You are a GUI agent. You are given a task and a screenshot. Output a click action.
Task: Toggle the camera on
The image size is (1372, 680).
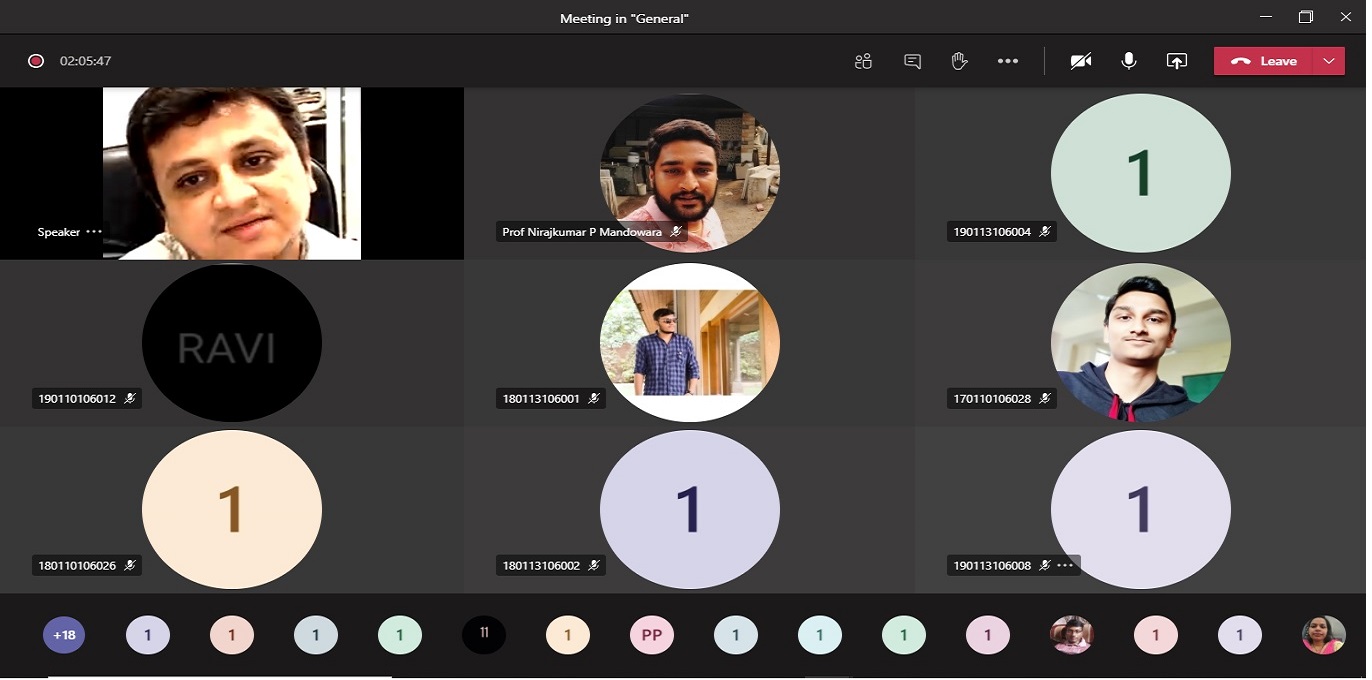pyautogui.click(x=1080, y=61)
